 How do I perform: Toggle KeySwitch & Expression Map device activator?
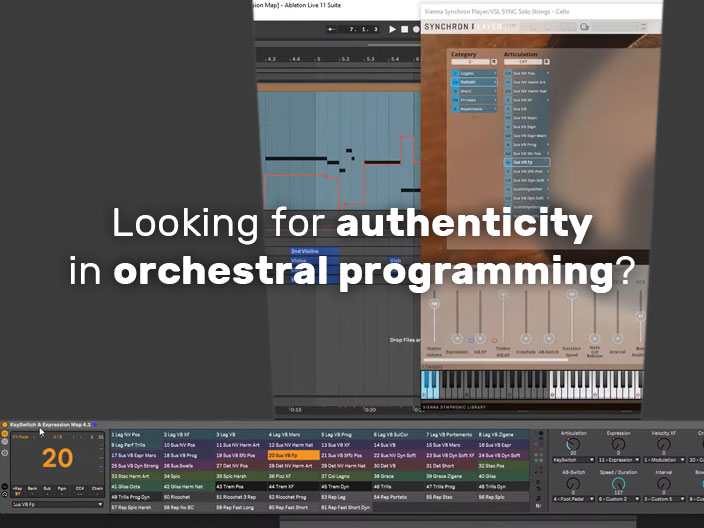click(x=4, y=424)
